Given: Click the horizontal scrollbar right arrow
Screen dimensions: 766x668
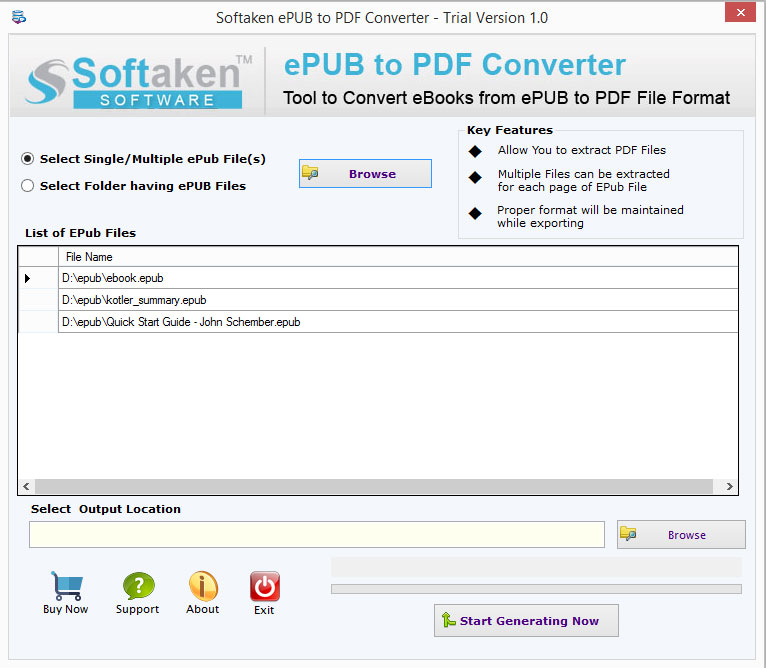Looking at the screenshot, I should [730, 487].
